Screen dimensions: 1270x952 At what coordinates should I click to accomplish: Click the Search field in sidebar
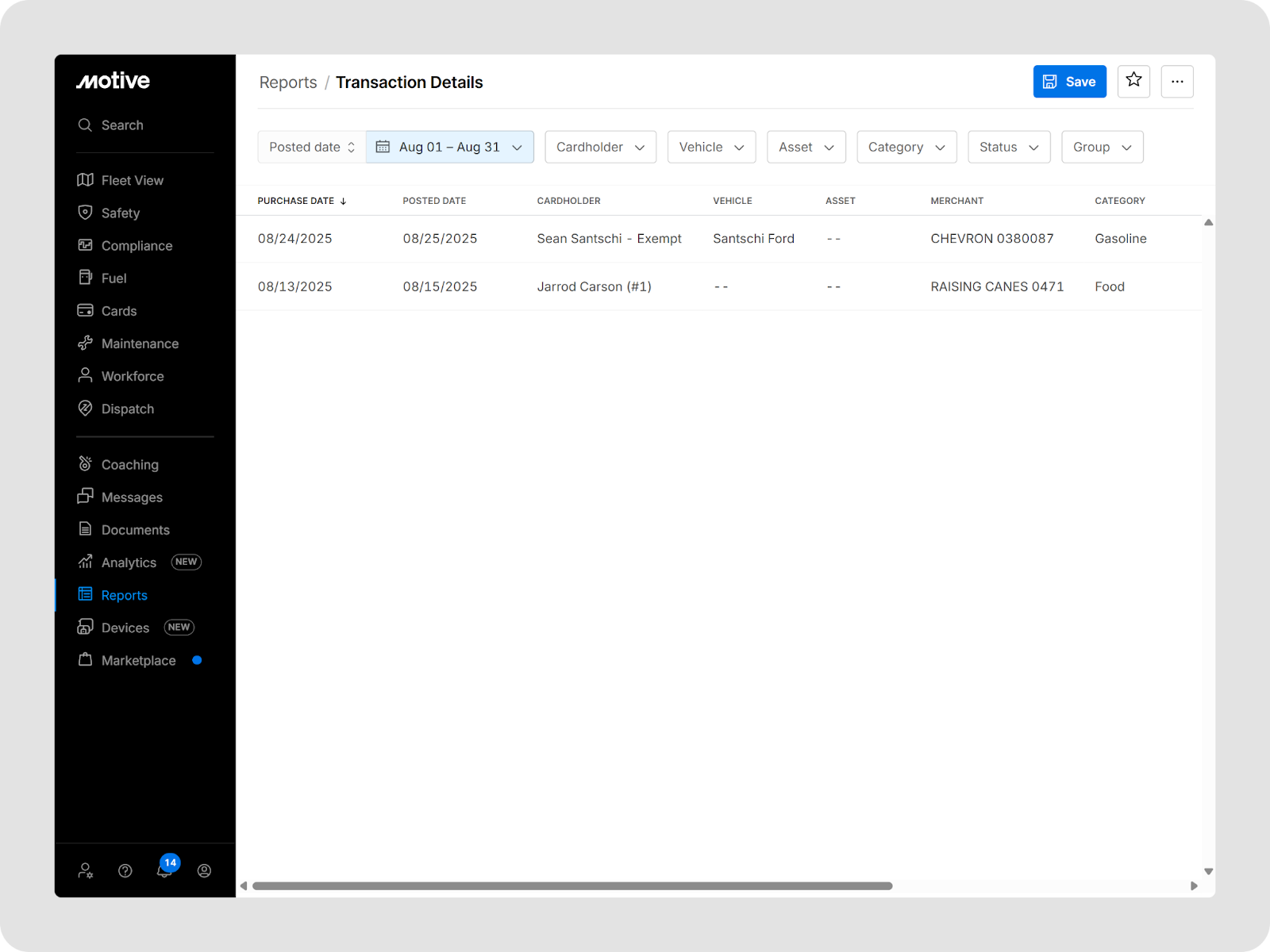tap(122, 125)
